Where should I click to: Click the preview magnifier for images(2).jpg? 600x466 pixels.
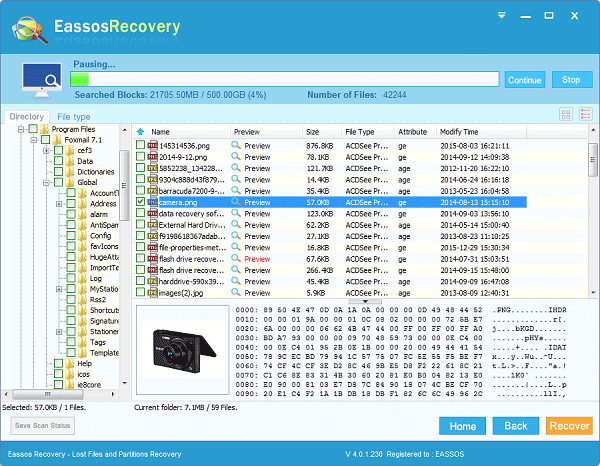click(x=236, y=293)
